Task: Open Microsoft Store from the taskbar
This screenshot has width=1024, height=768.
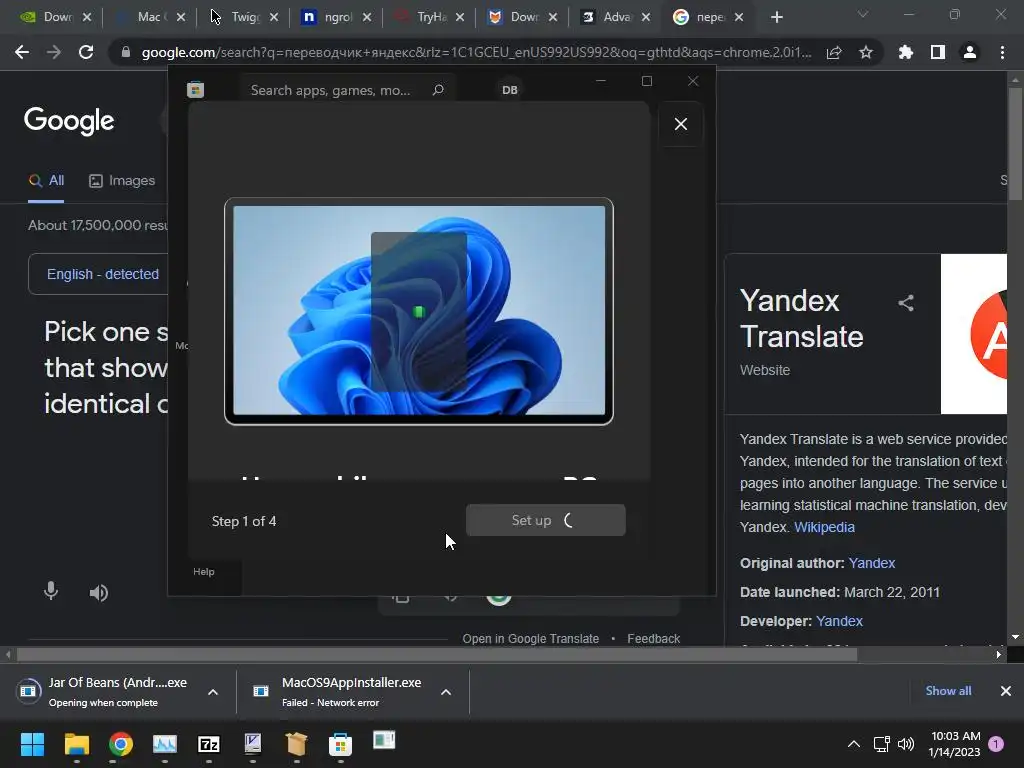Action: 340,744
